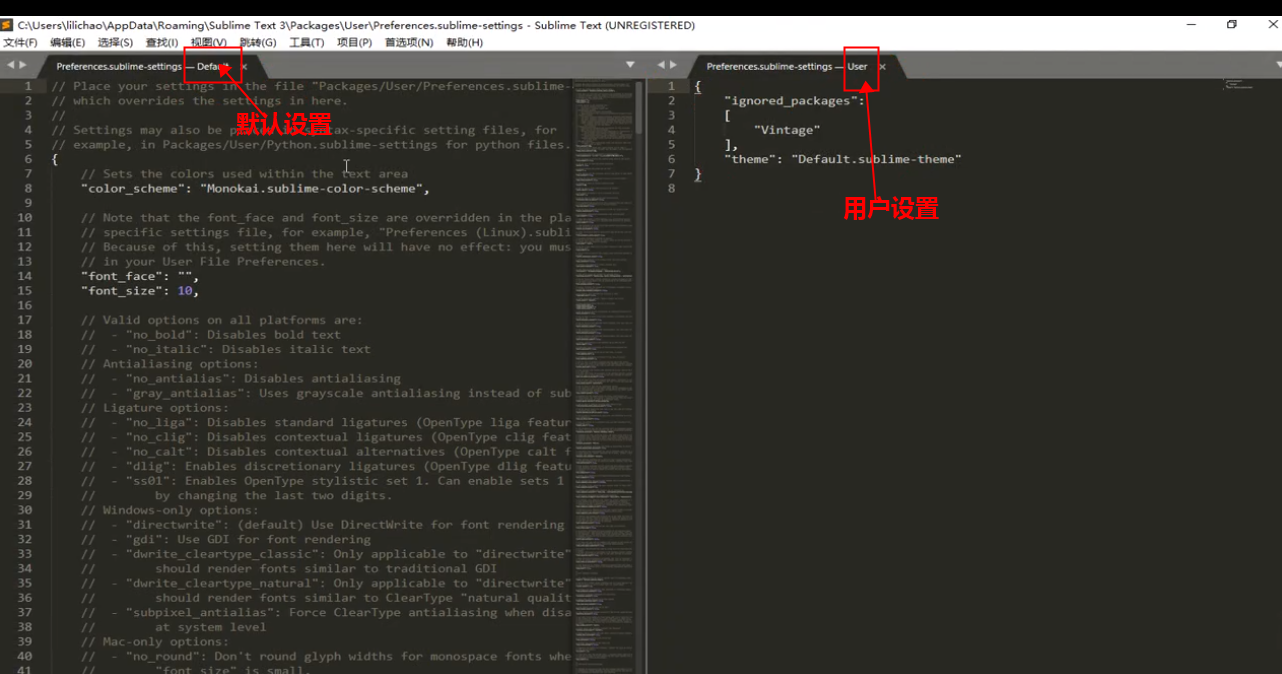Go to the next tab in the right pane

pos(675,65)
